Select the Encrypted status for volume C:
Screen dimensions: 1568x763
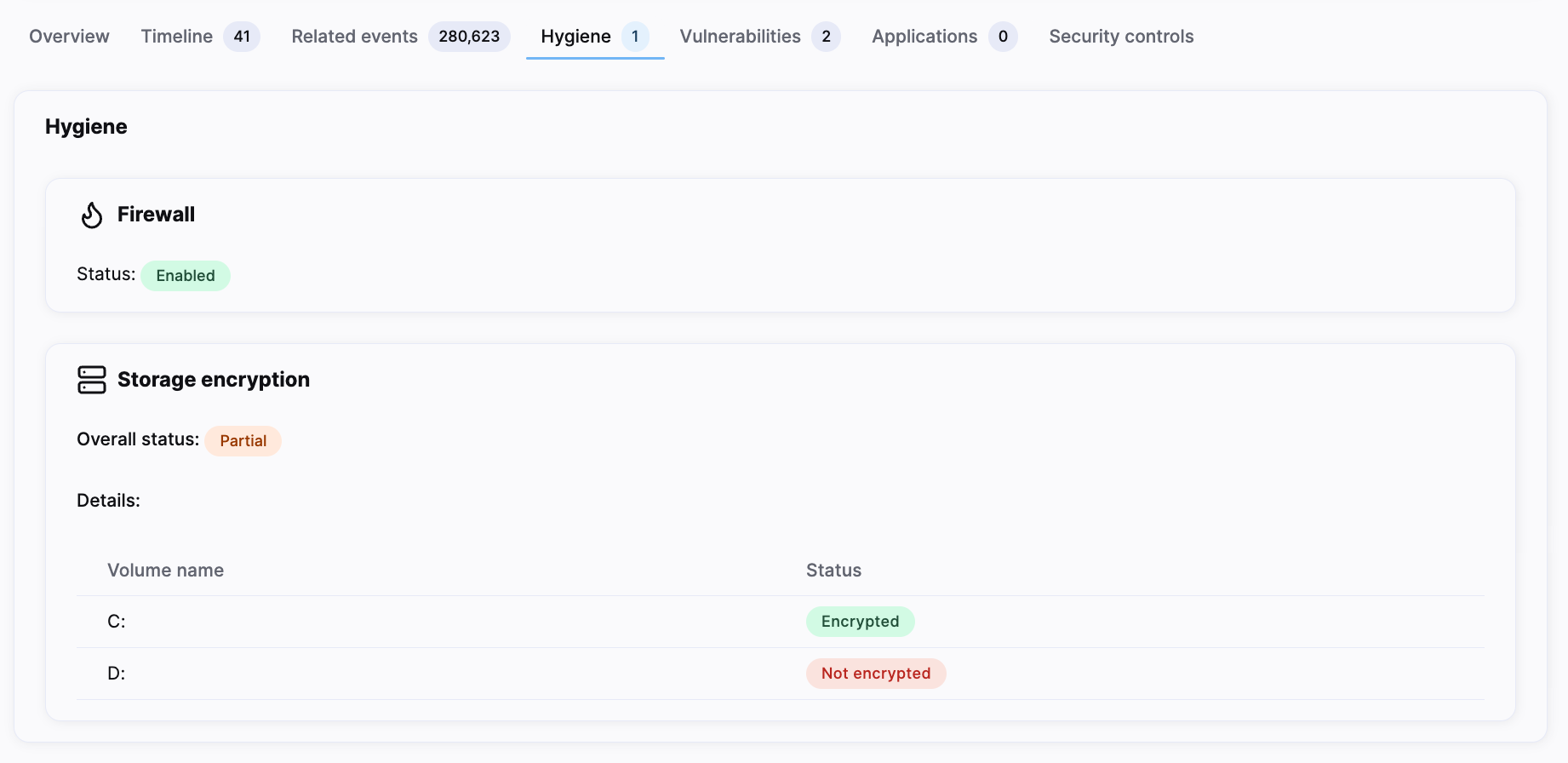tap(861, 622)
